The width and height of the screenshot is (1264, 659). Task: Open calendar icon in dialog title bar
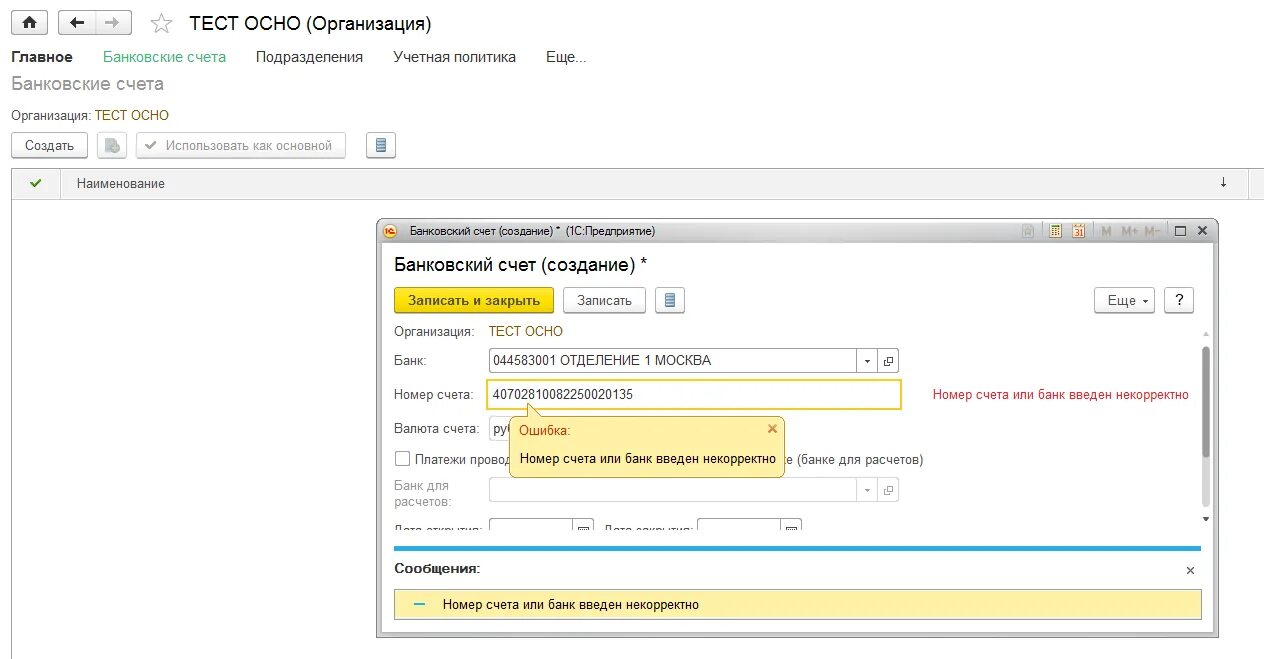click(1079, 231)
